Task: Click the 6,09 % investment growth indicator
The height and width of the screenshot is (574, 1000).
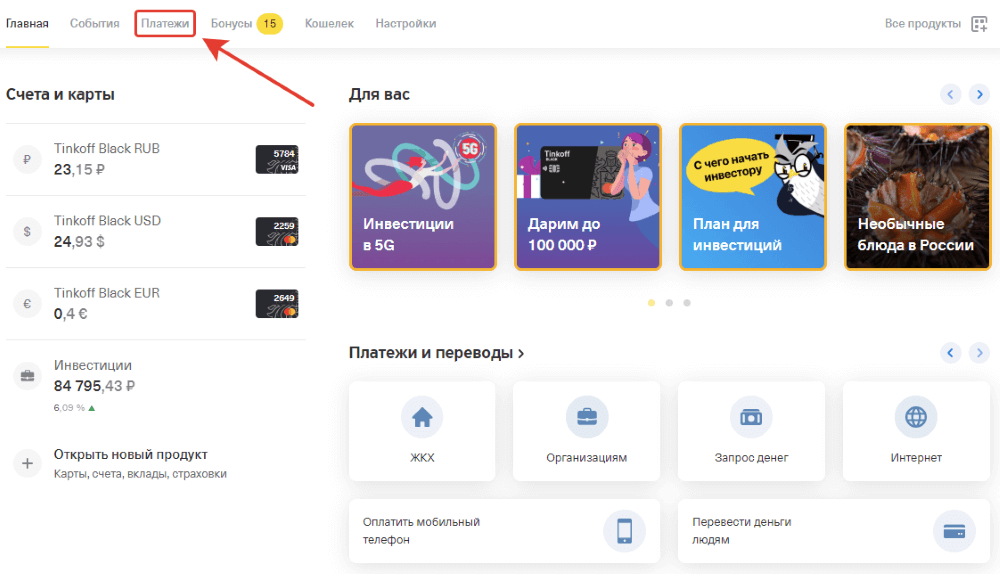Action: 75,408
